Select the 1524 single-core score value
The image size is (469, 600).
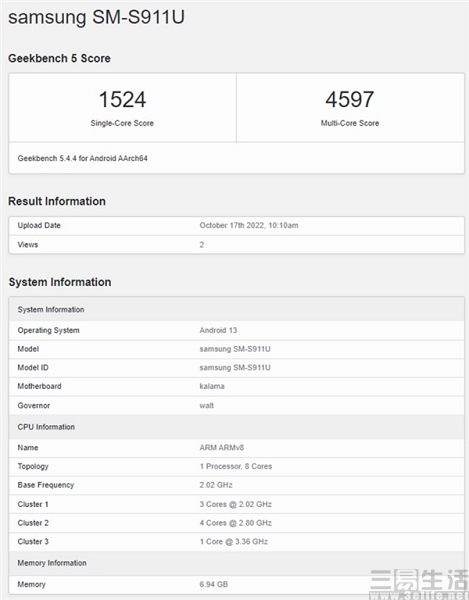122,99
